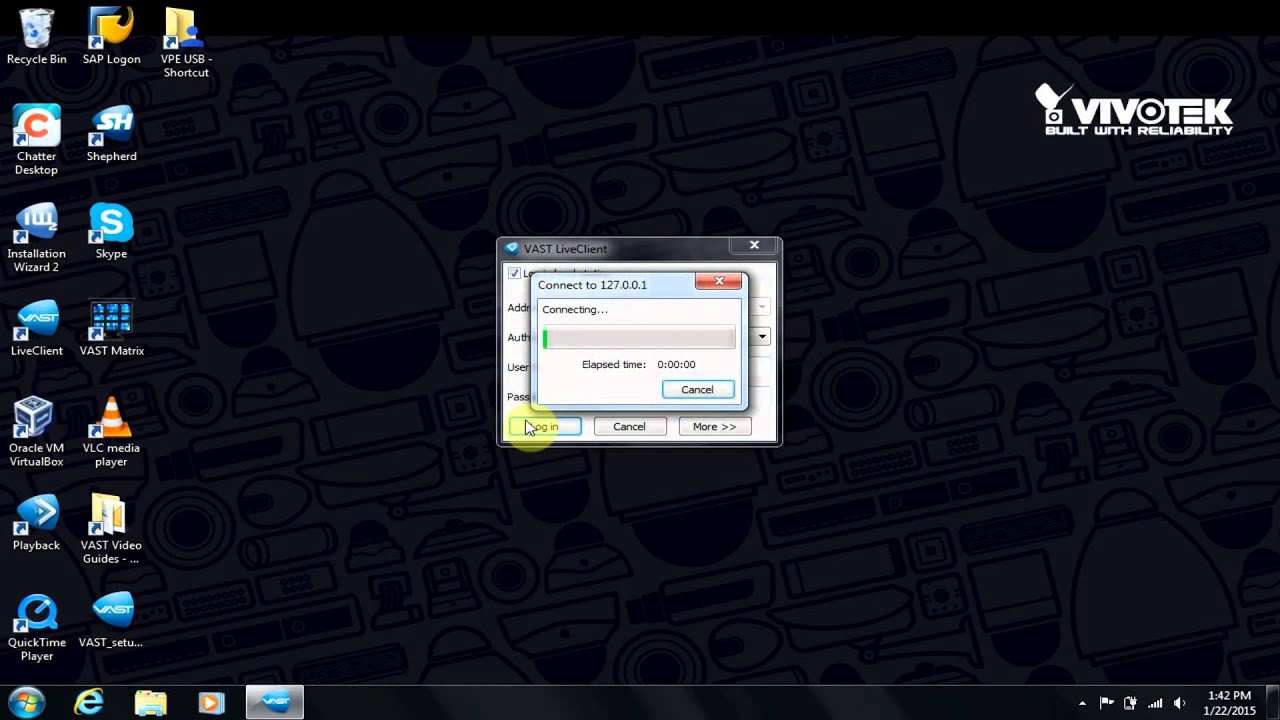Open Installation Wizard 2 icon
Screen dimensions: 1280x720
(36, 238)
